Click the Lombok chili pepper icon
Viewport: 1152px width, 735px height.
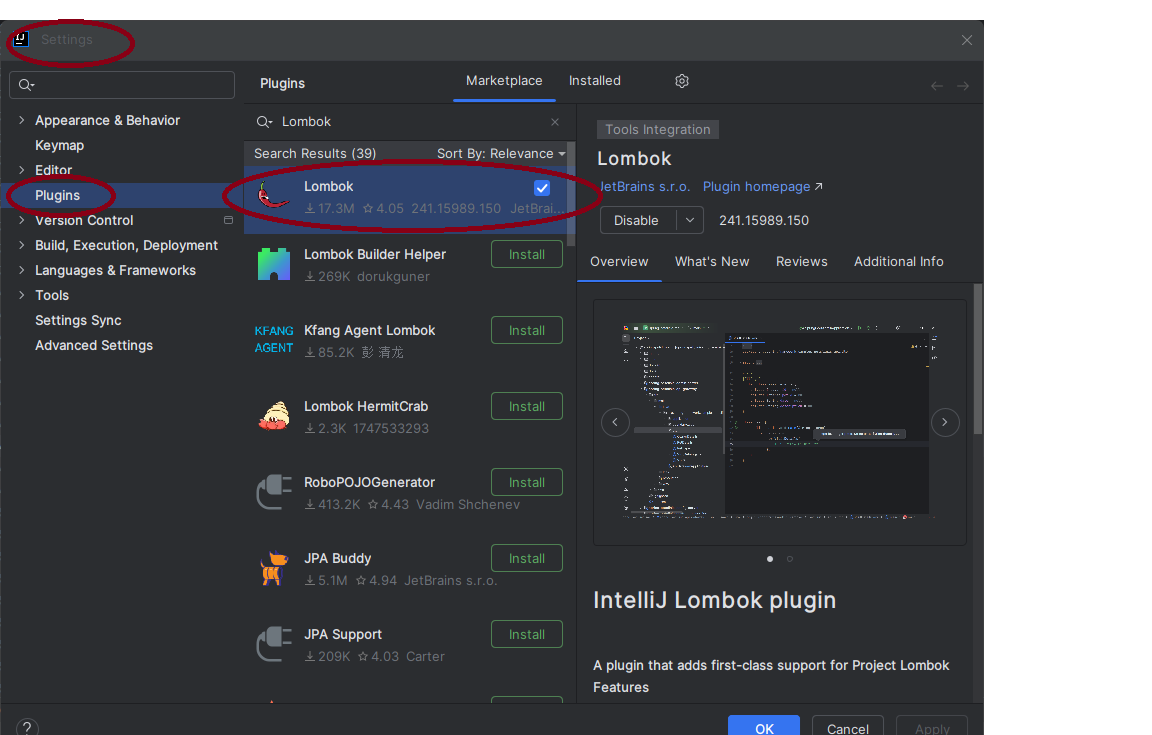coord(273,196)
